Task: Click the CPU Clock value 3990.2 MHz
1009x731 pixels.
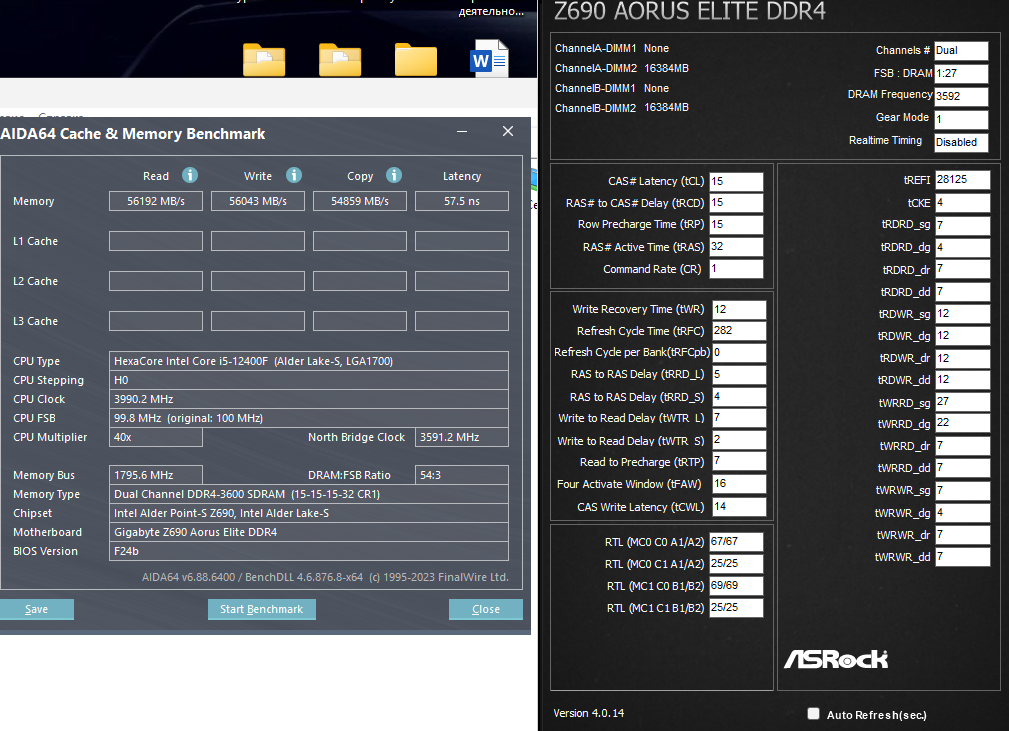Action: (x=309, y=399)
